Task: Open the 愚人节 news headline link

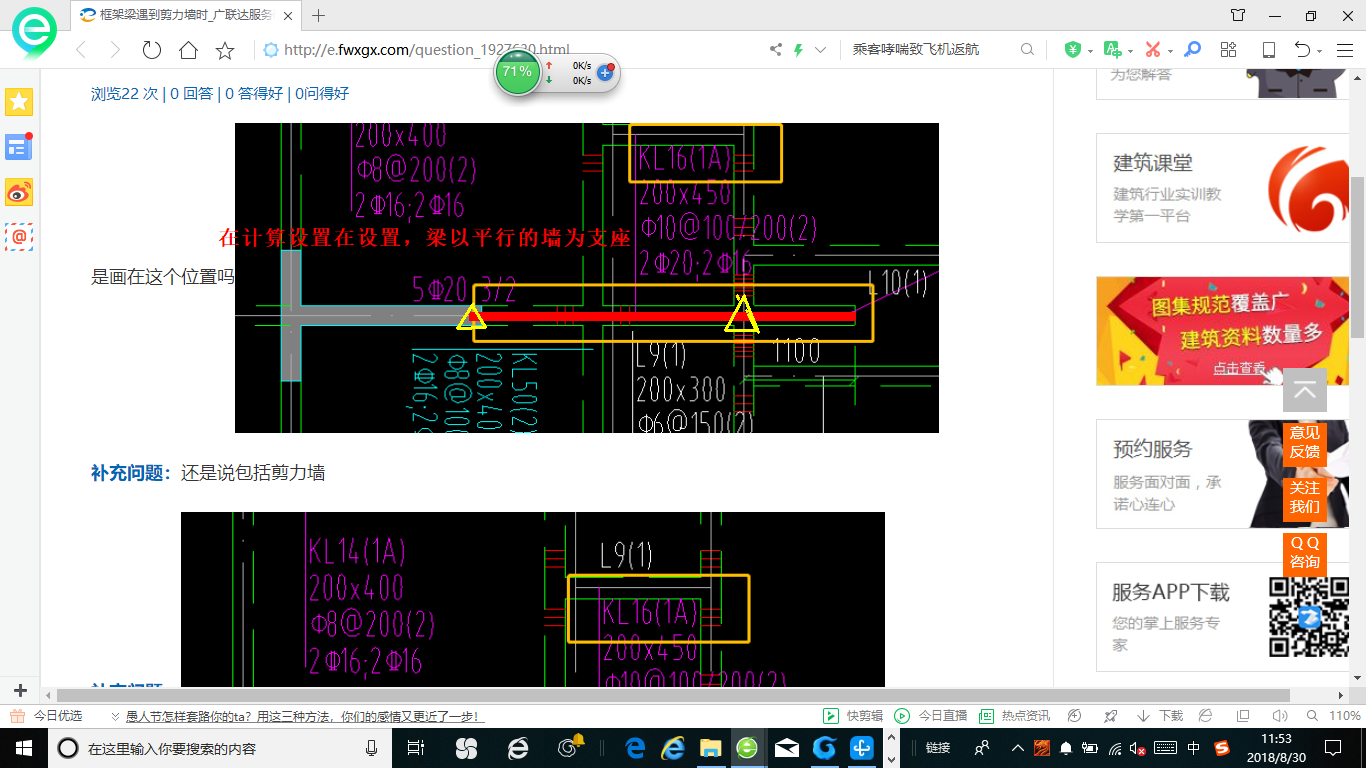Action: point(305,716)
